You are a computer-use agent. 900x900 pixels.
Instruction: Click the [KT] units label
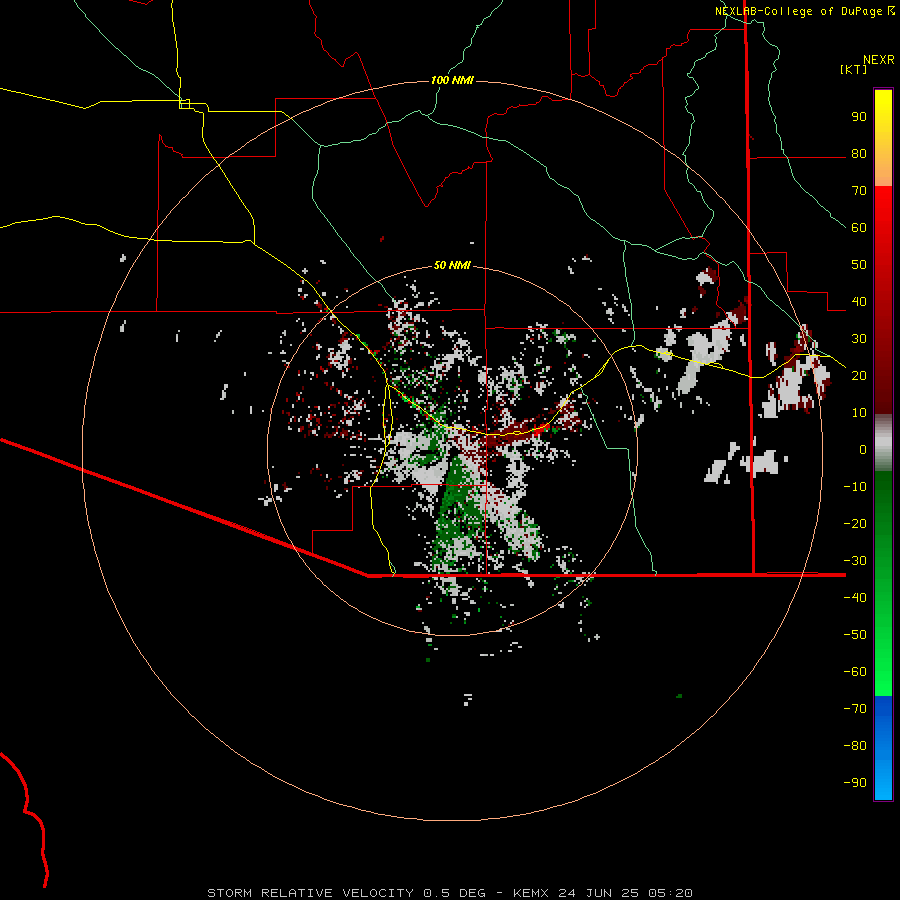(853, 69)
